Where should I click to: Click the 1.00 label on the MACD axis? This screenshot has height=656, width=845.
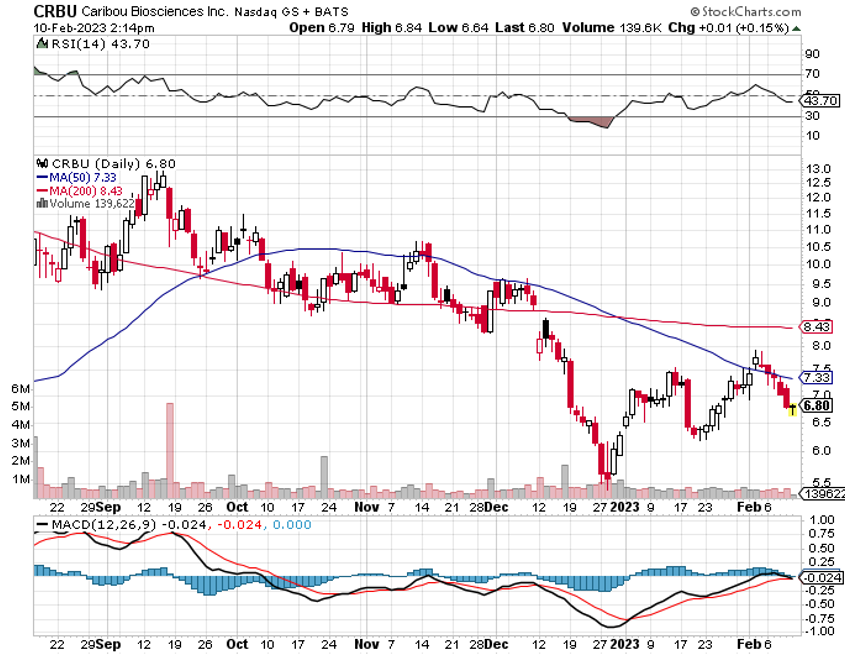822,520
